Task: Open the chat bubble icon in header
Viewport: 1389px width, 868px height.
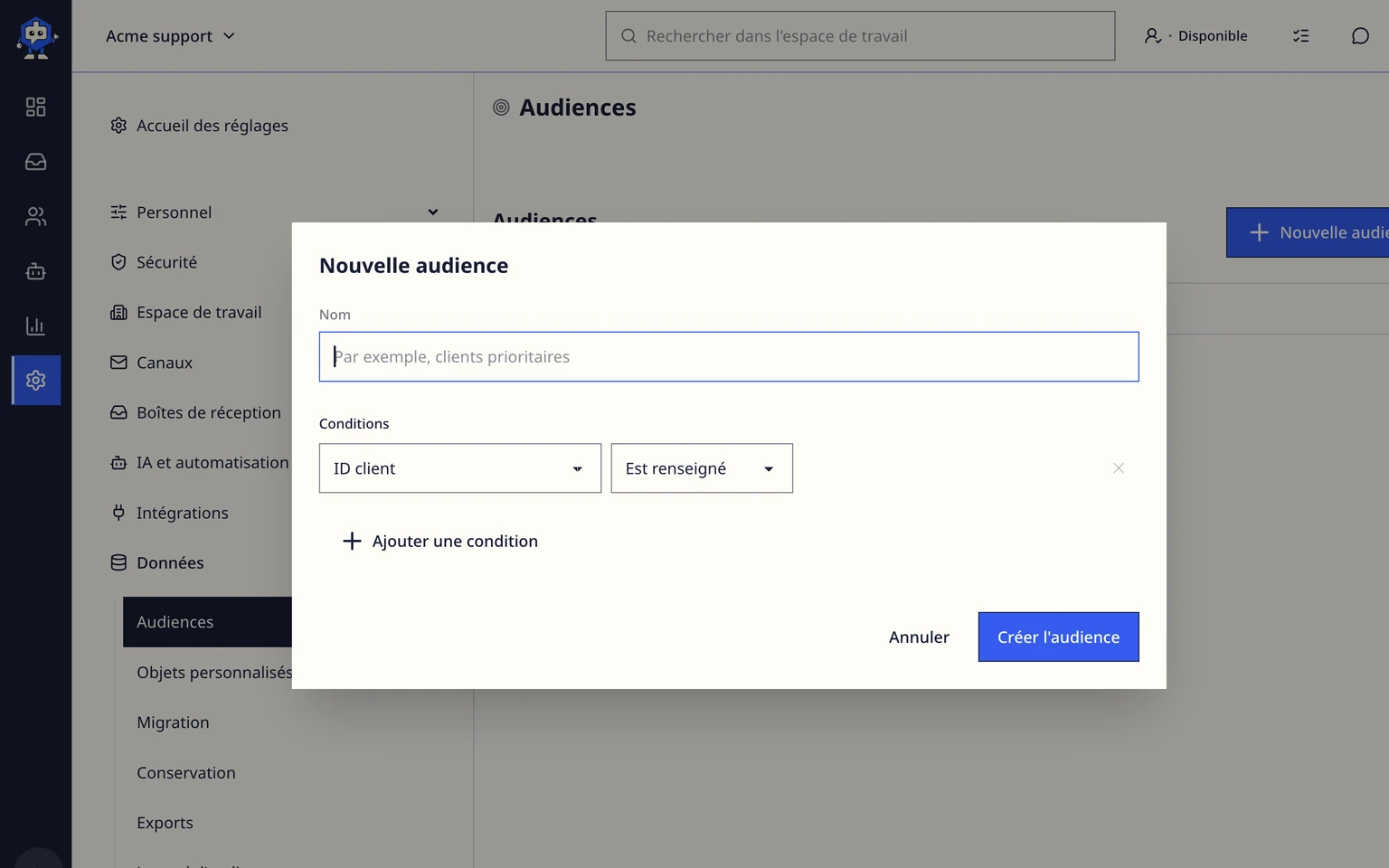Action: point(1360,36)
